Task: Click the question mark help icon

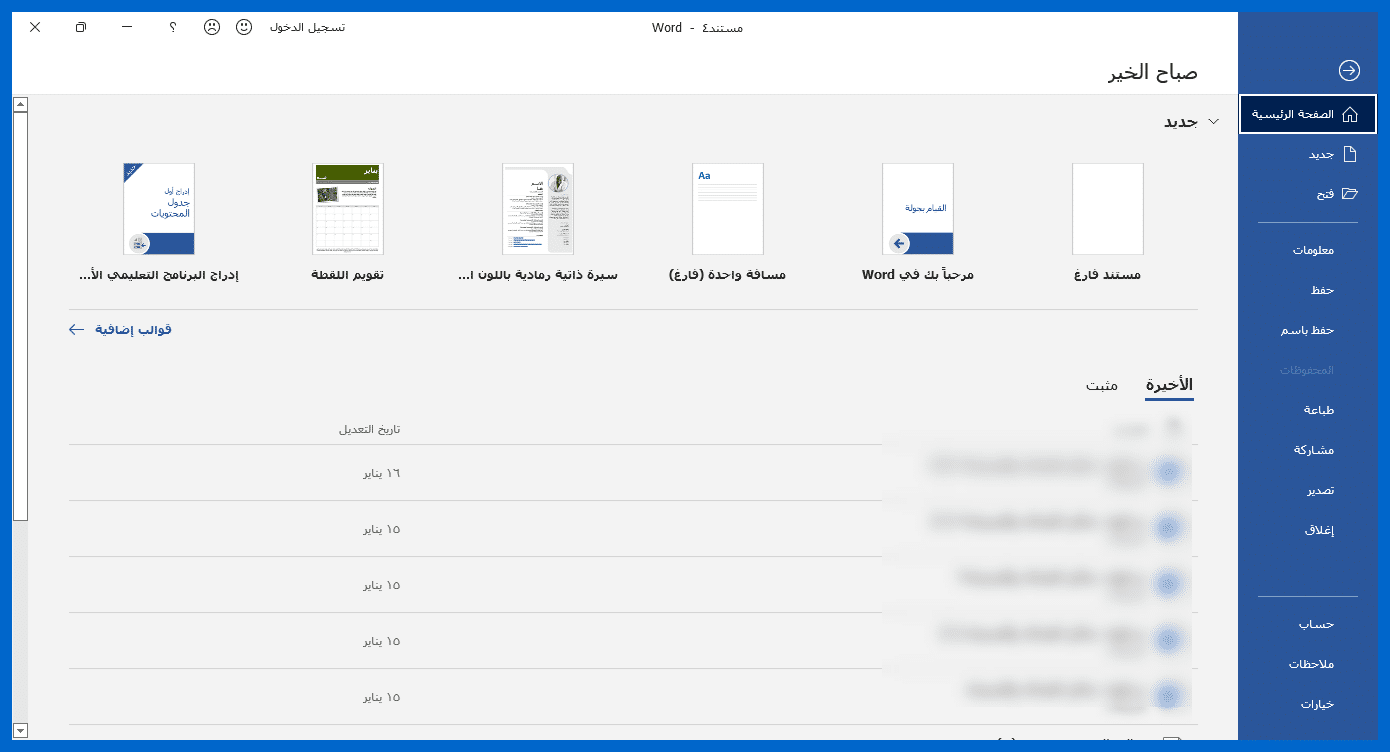Action: (173, 27)
